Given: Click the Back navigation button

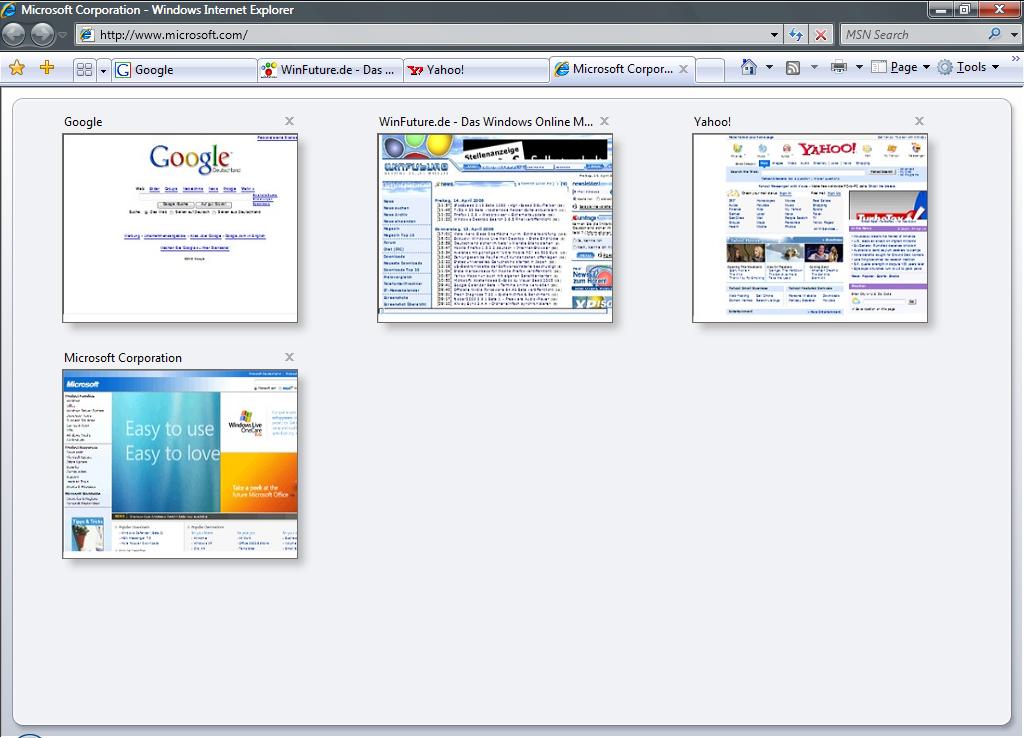Looking at the screenshot, I should tap(14, 35).
